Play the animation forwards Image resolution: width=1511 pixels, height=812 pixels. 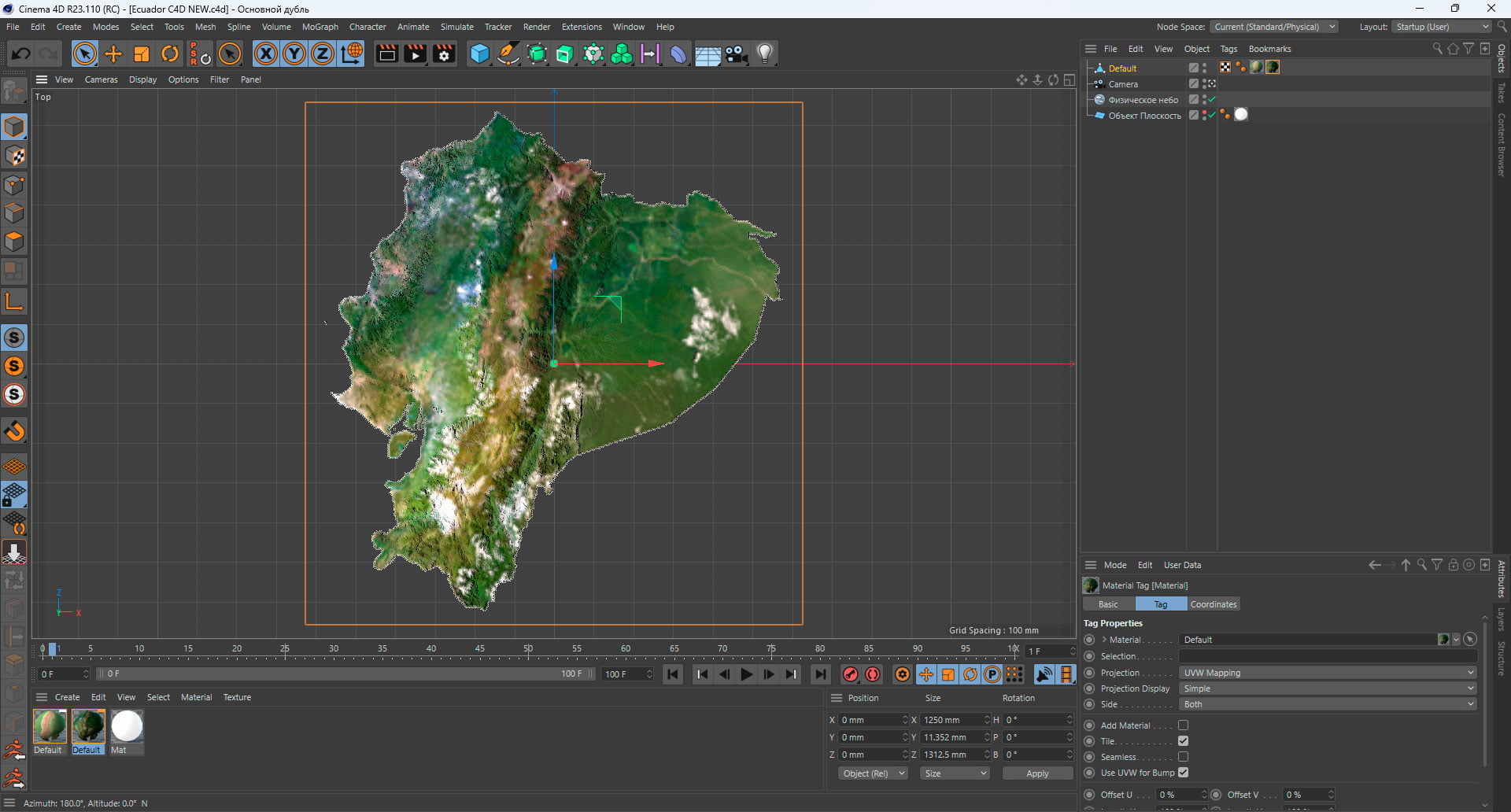(746, 674)
